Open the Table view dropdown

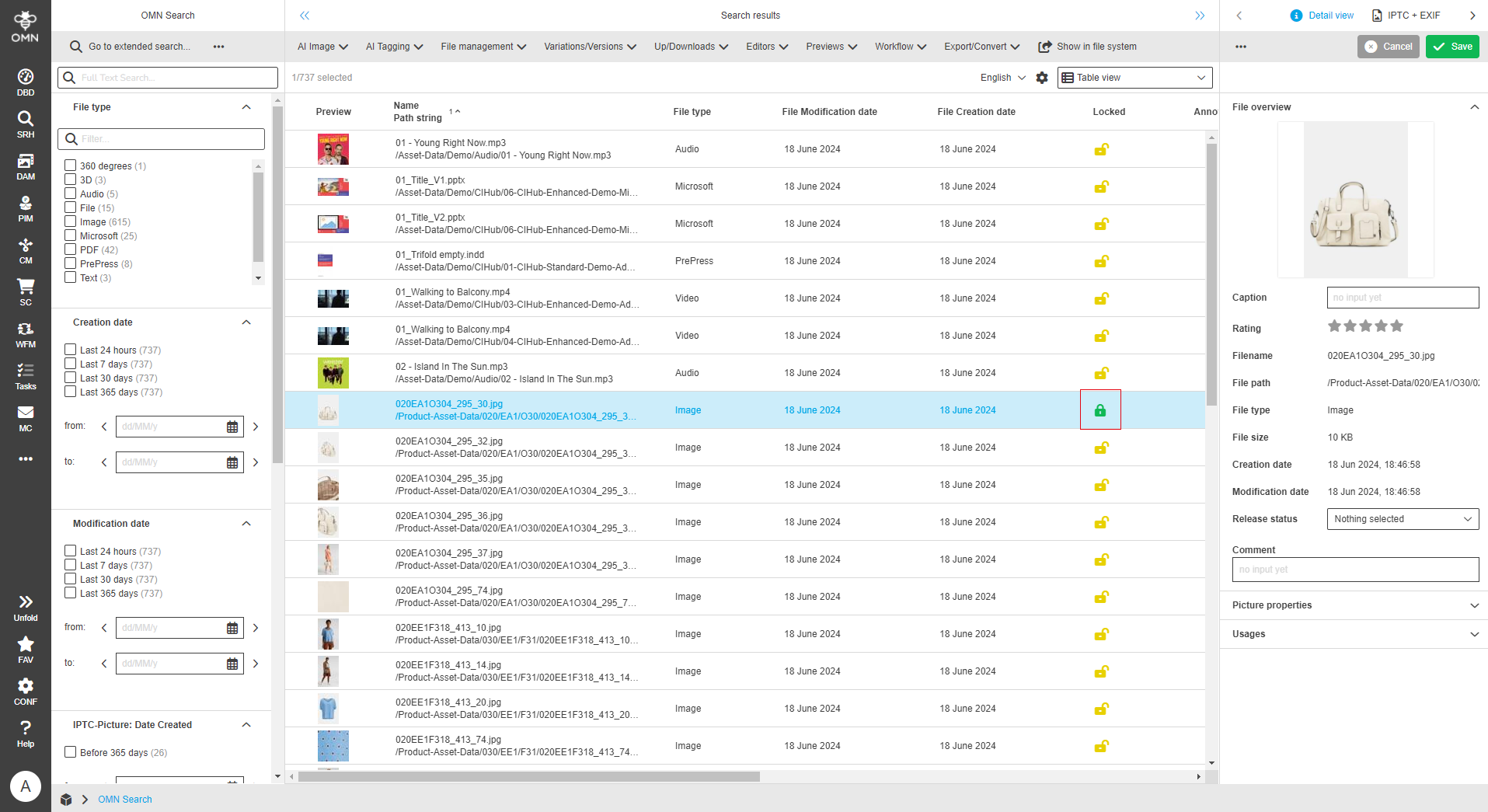tap(1134, 78)
